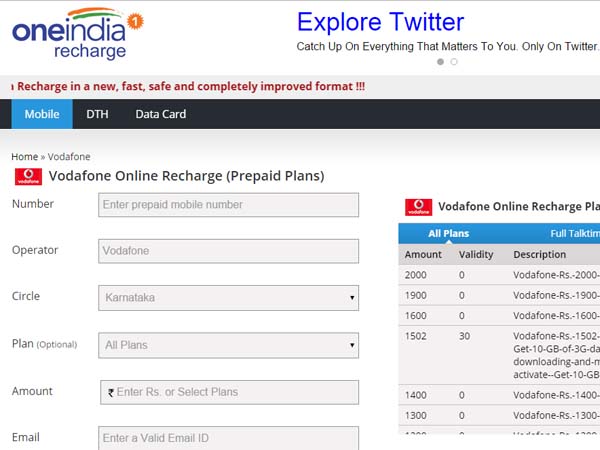Select the 2000 amount plan row
The image size is (600, 450).
[500, 274]
